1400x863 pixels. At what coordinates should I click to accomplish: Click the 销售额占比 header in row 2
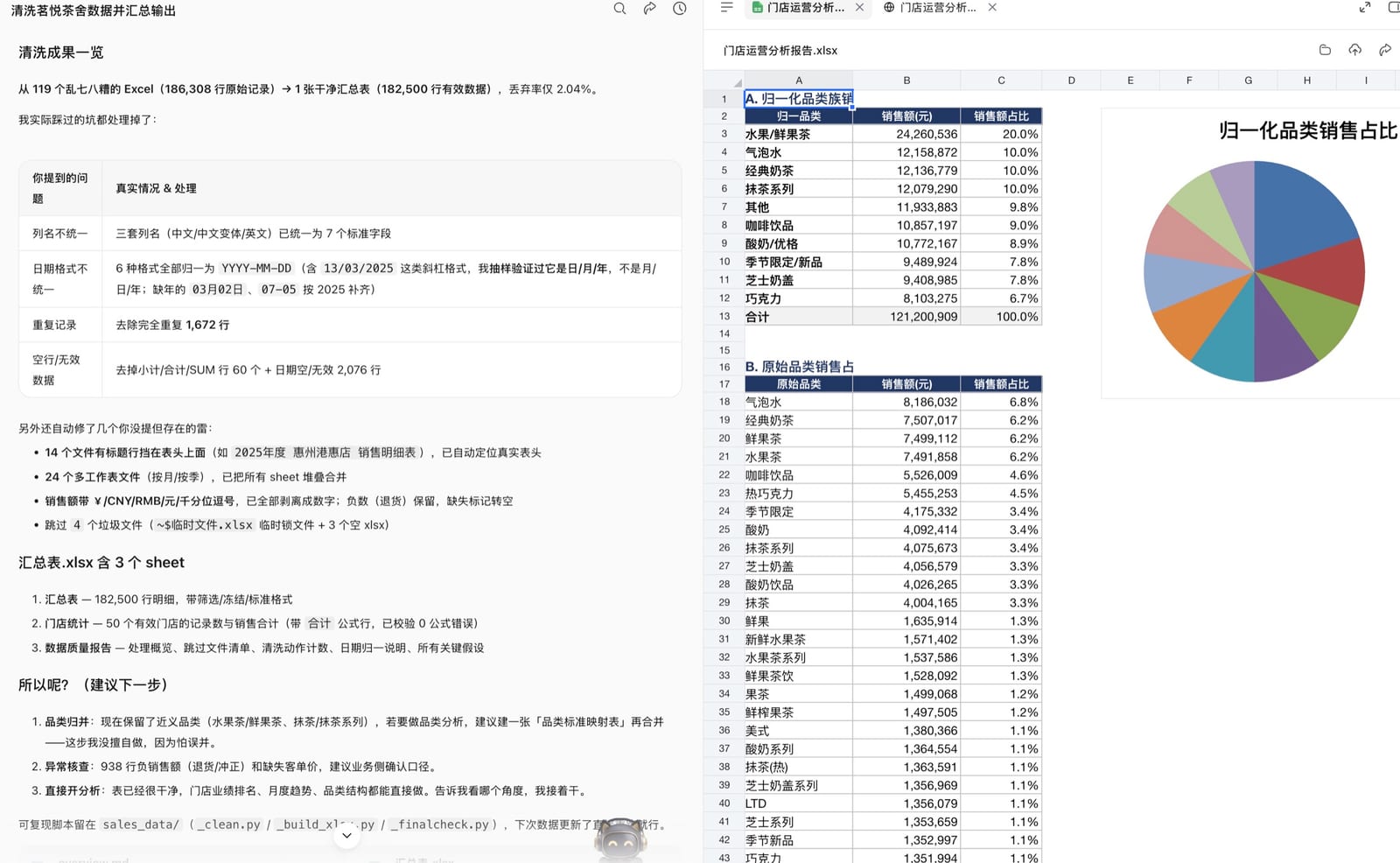coord(1001,116)
